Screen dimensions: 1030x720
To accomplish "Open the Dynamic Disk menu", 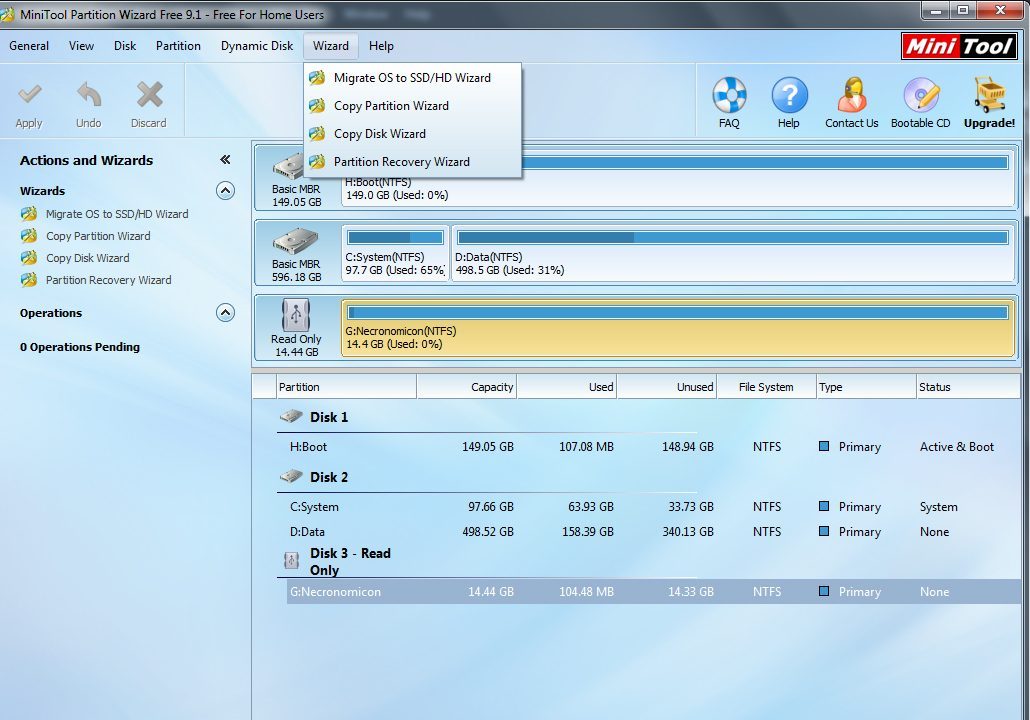I will [257, 46].
